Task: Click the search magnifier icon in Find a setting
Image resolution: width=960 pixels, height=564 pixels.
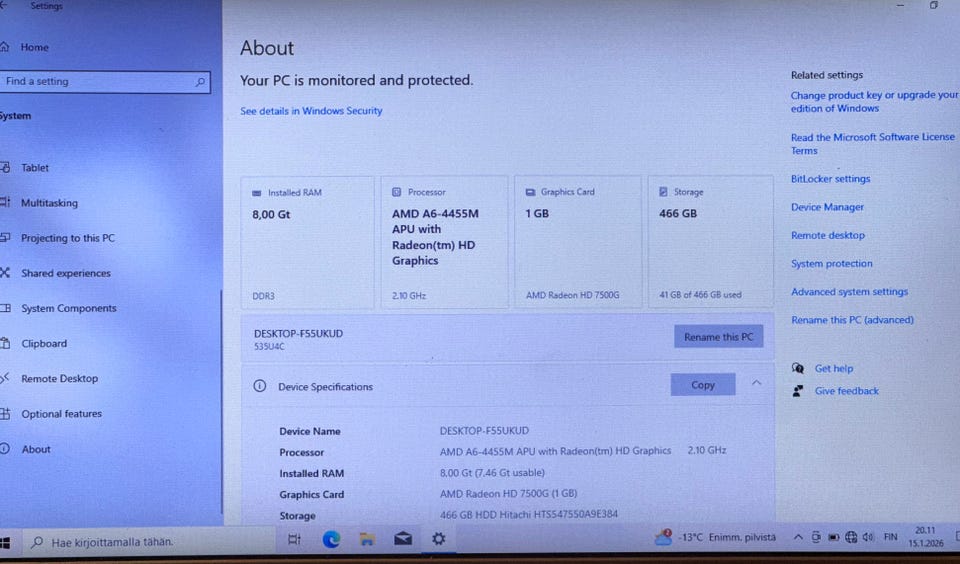Action: point(200,82)
